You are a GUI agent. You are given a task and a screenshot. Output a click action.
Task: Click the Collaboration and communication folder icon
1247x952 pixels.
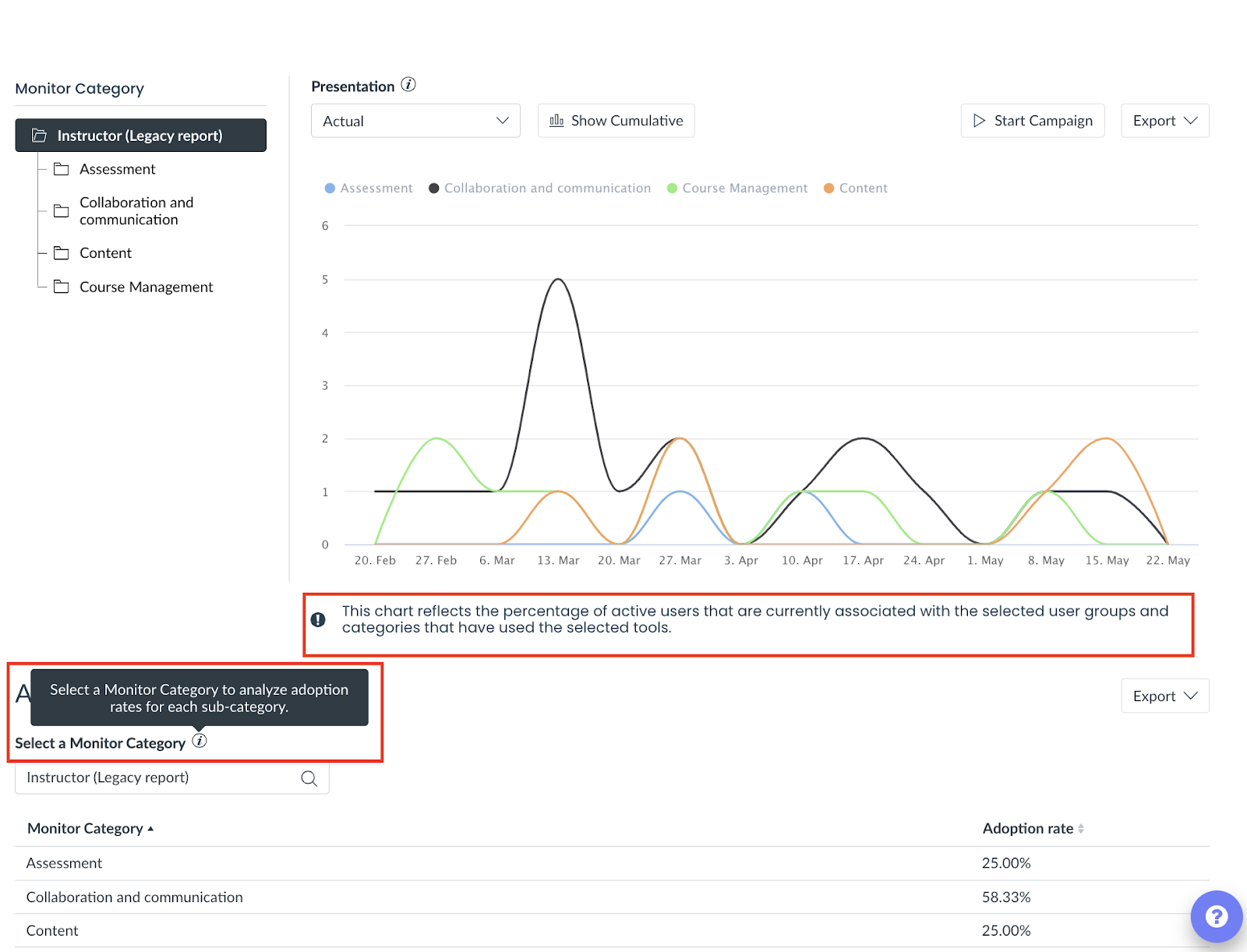pyautogui.click(x=61, y=211)
